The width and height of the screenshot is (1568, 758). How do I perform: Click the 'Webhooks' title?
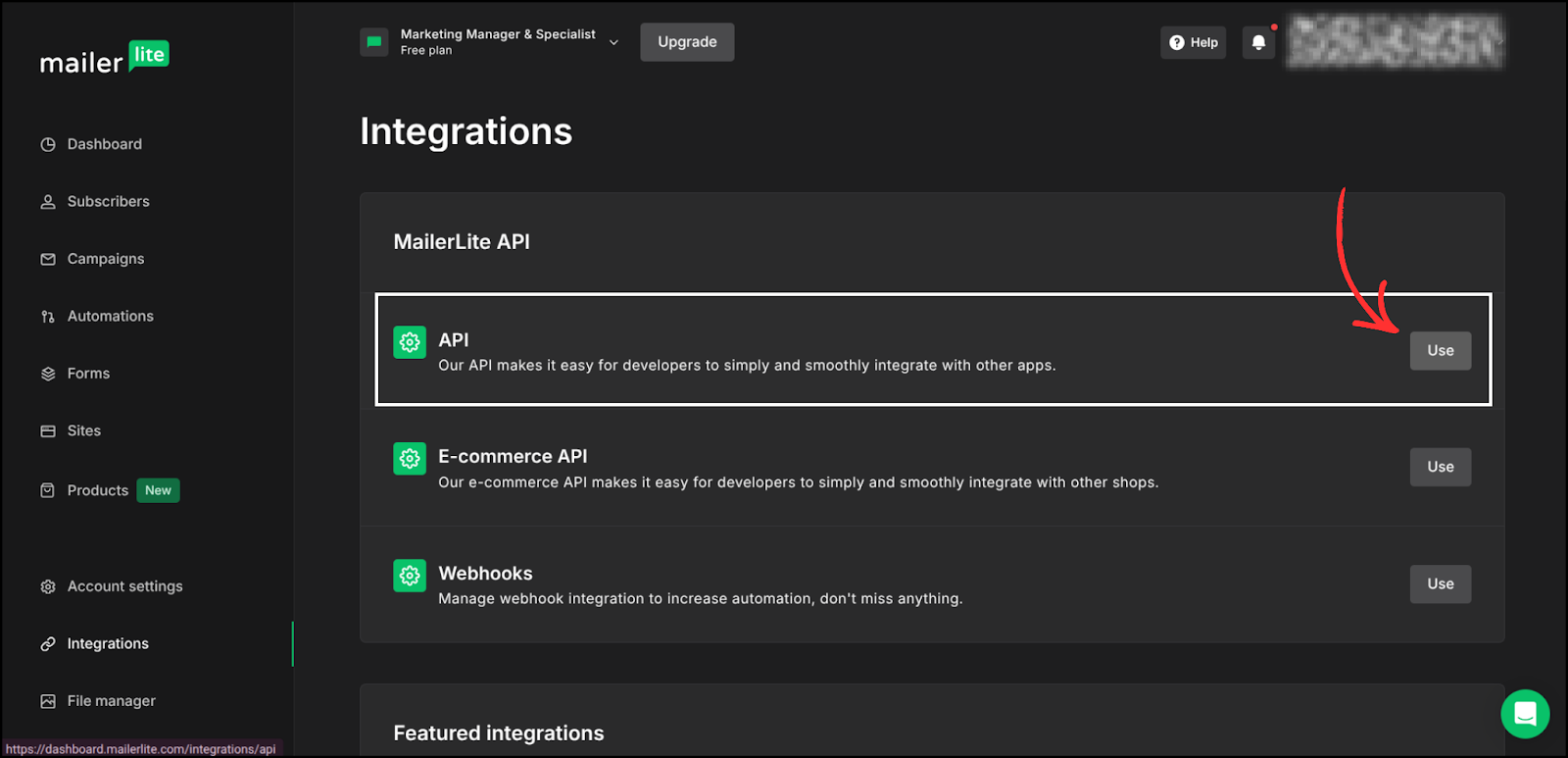pyautogui.click(x=486, y=574)
